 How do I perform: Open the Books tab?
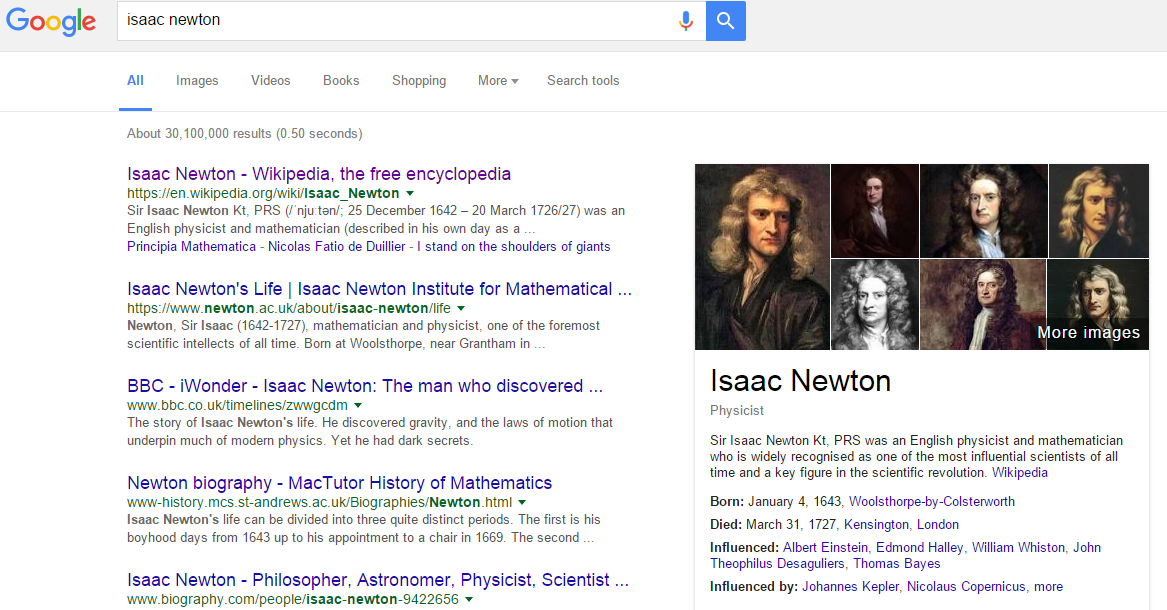pos(341,80)
